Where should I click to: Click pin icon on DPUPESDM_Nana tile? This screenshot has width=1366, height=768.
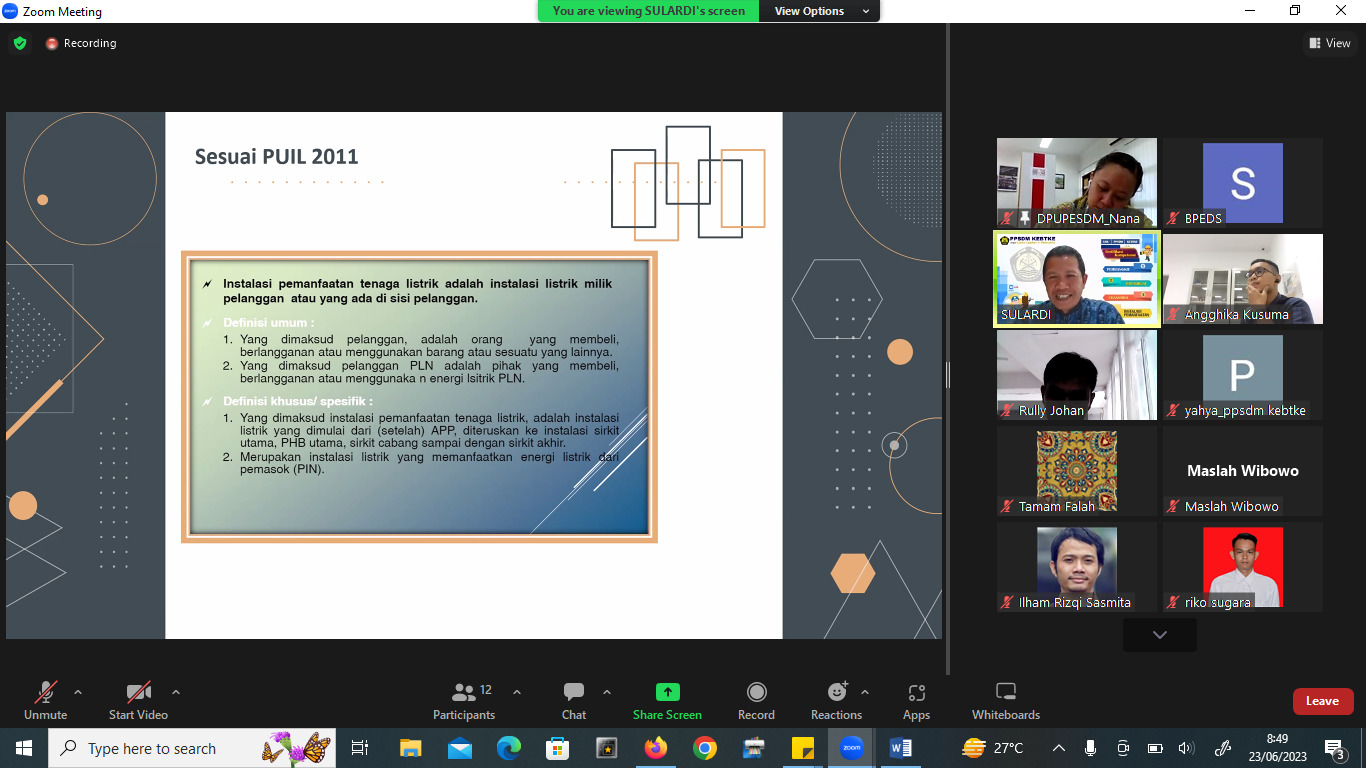1025,218
